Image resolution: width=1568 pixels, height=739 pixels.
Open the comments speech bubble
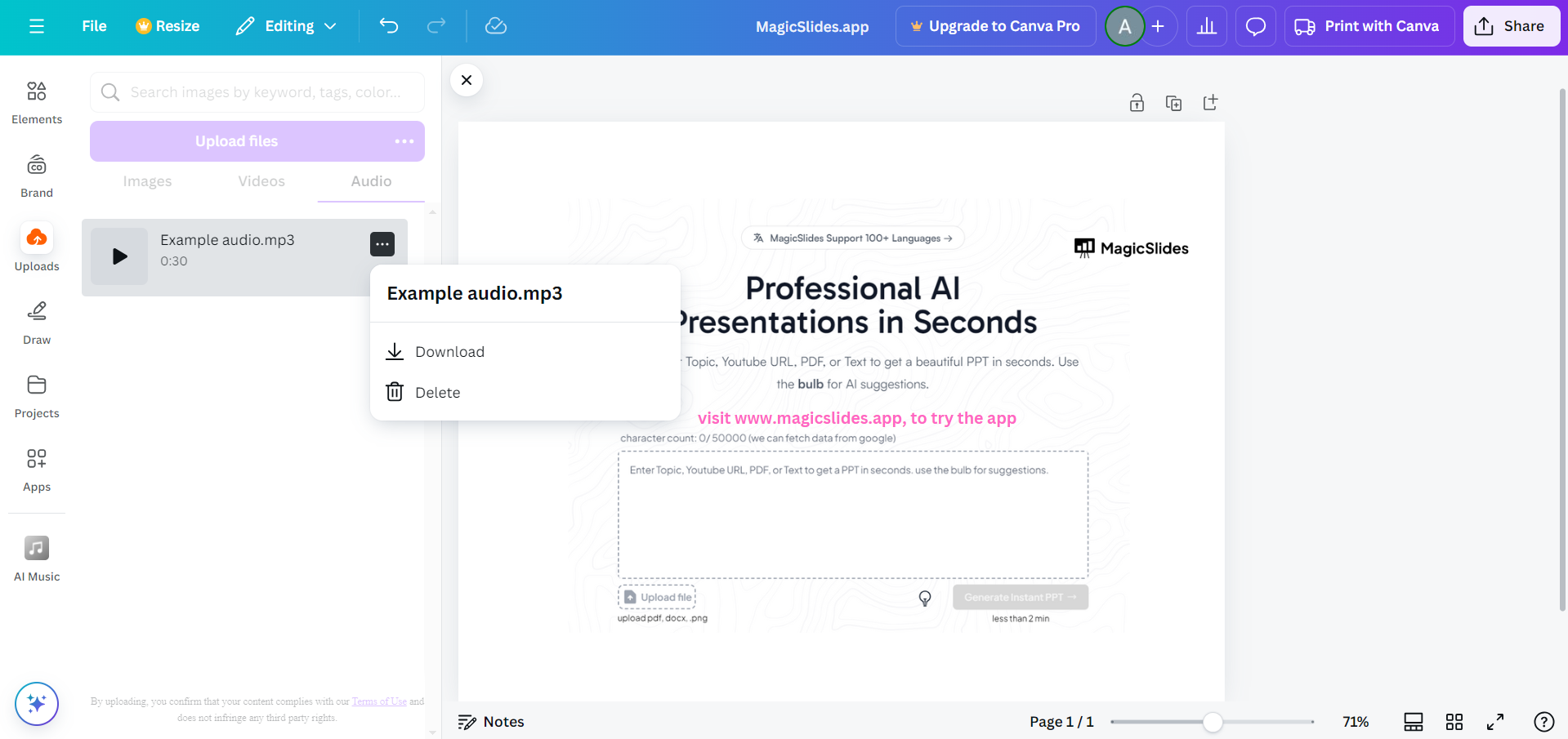coord(1256,26)
